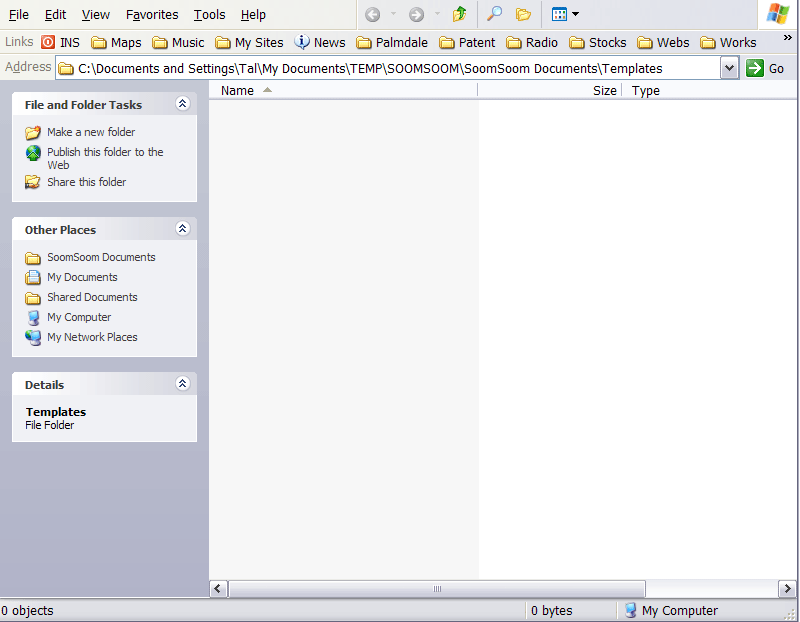Image resolution: width=800 pixels, height=622 pixels.
Task: Sort by the Type column header
Action: tap(709, 90)
